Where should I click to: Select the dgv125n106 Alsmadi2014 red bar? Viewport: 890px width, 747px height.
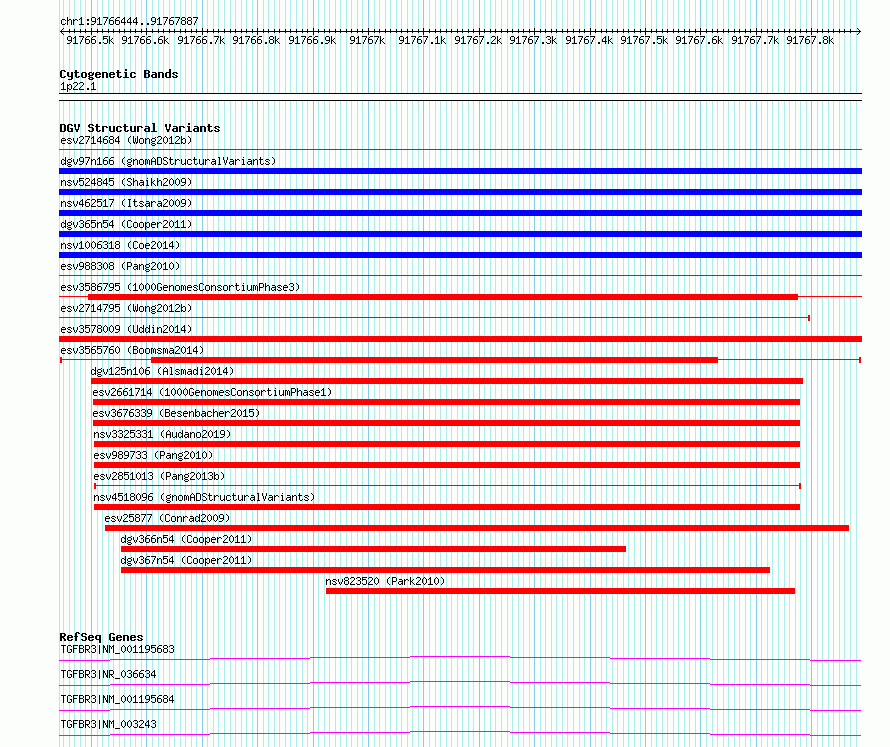(447, 381)
